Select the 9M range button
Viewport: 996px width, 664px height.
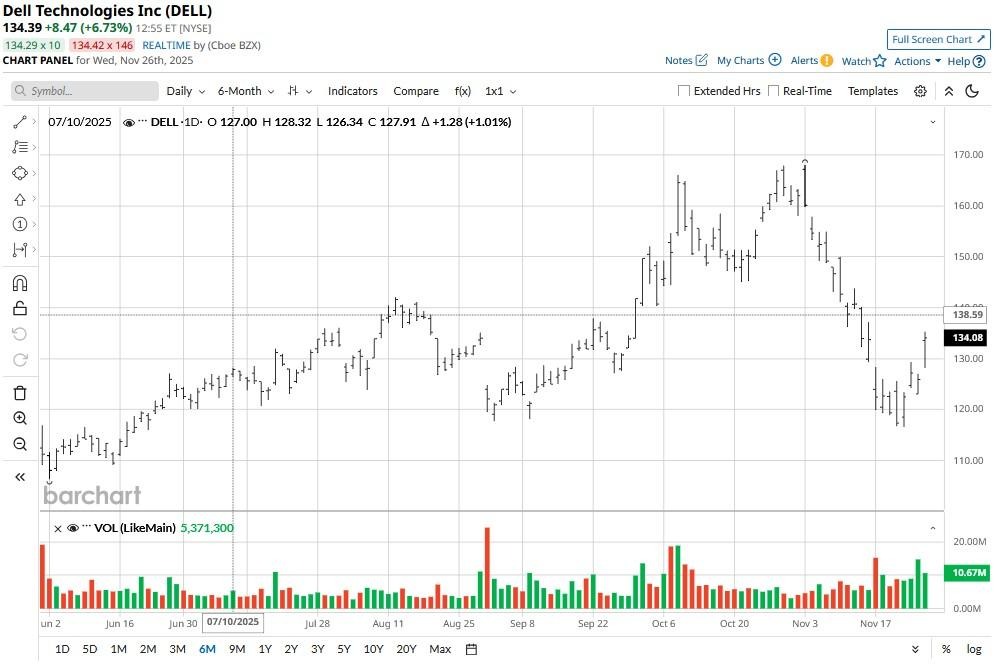[x=237, y=649]
